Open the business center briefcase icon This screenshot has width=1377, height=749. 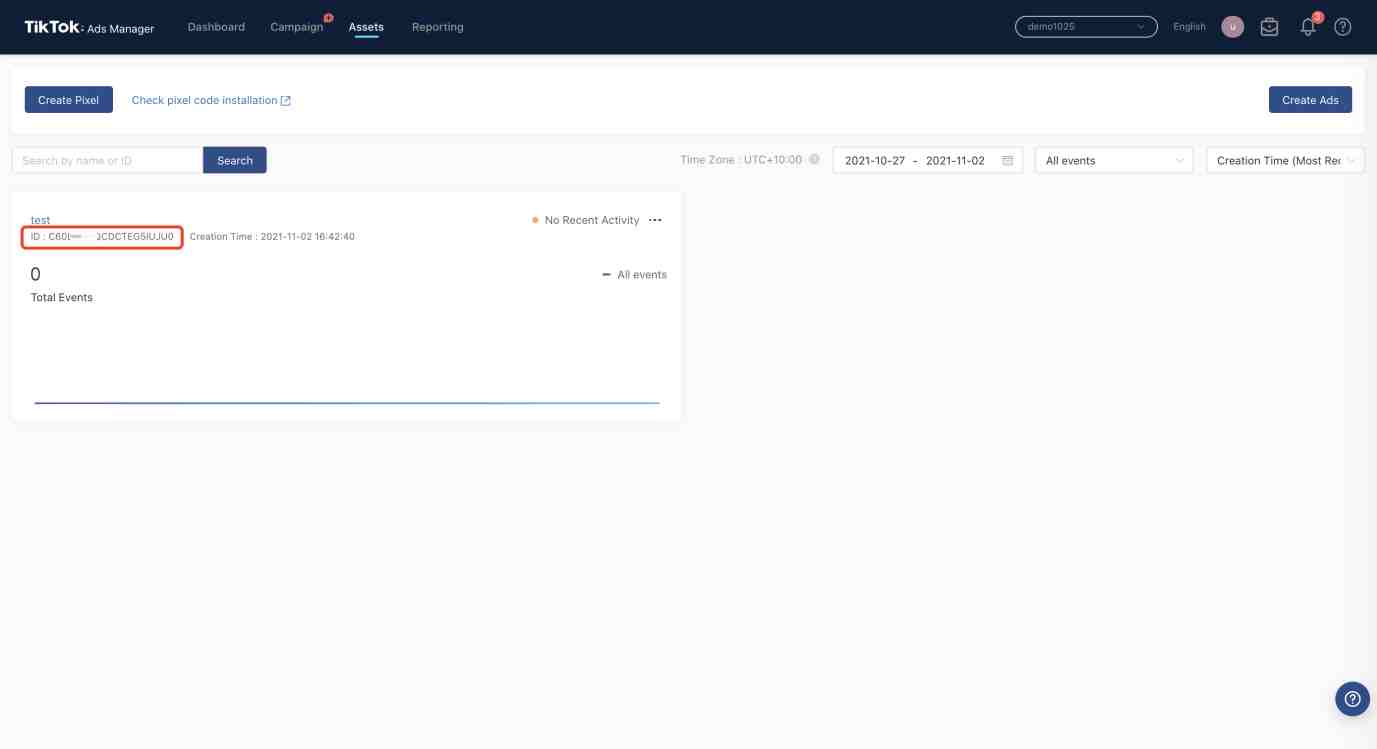(1269, 27)
